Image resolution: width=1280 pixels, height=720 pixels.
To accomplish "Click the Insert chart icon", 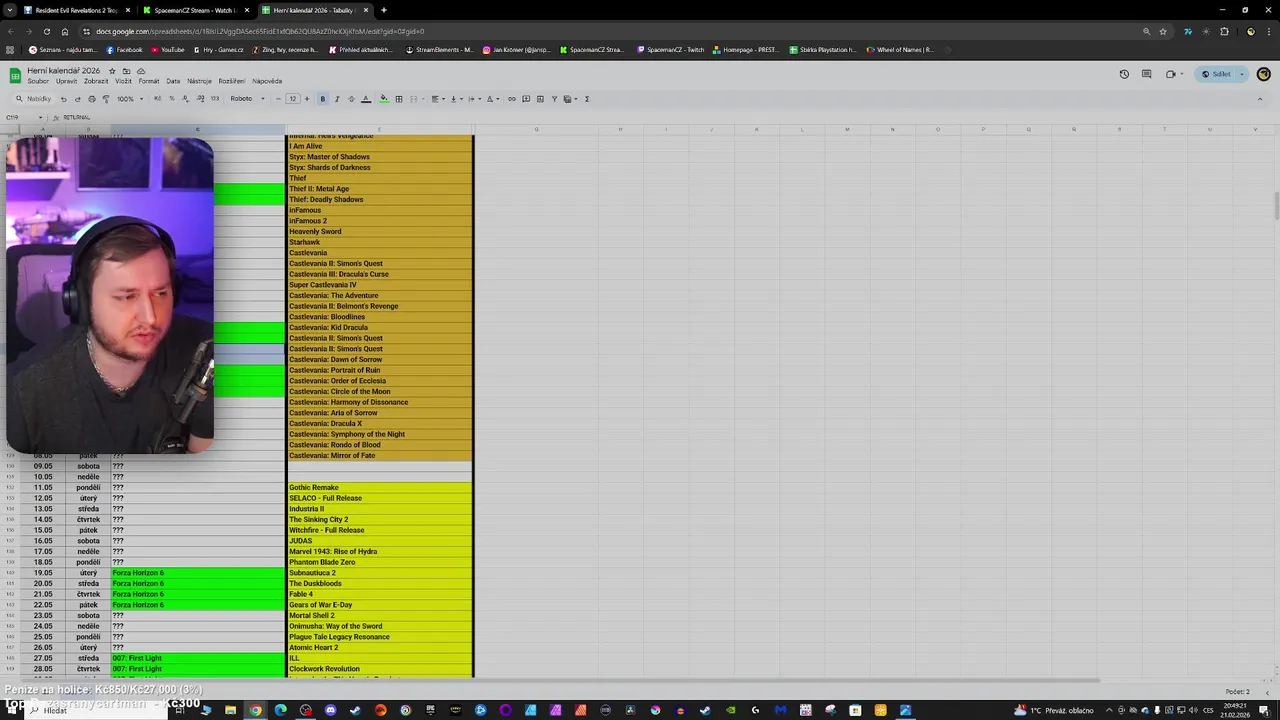I will click(540, 99).
